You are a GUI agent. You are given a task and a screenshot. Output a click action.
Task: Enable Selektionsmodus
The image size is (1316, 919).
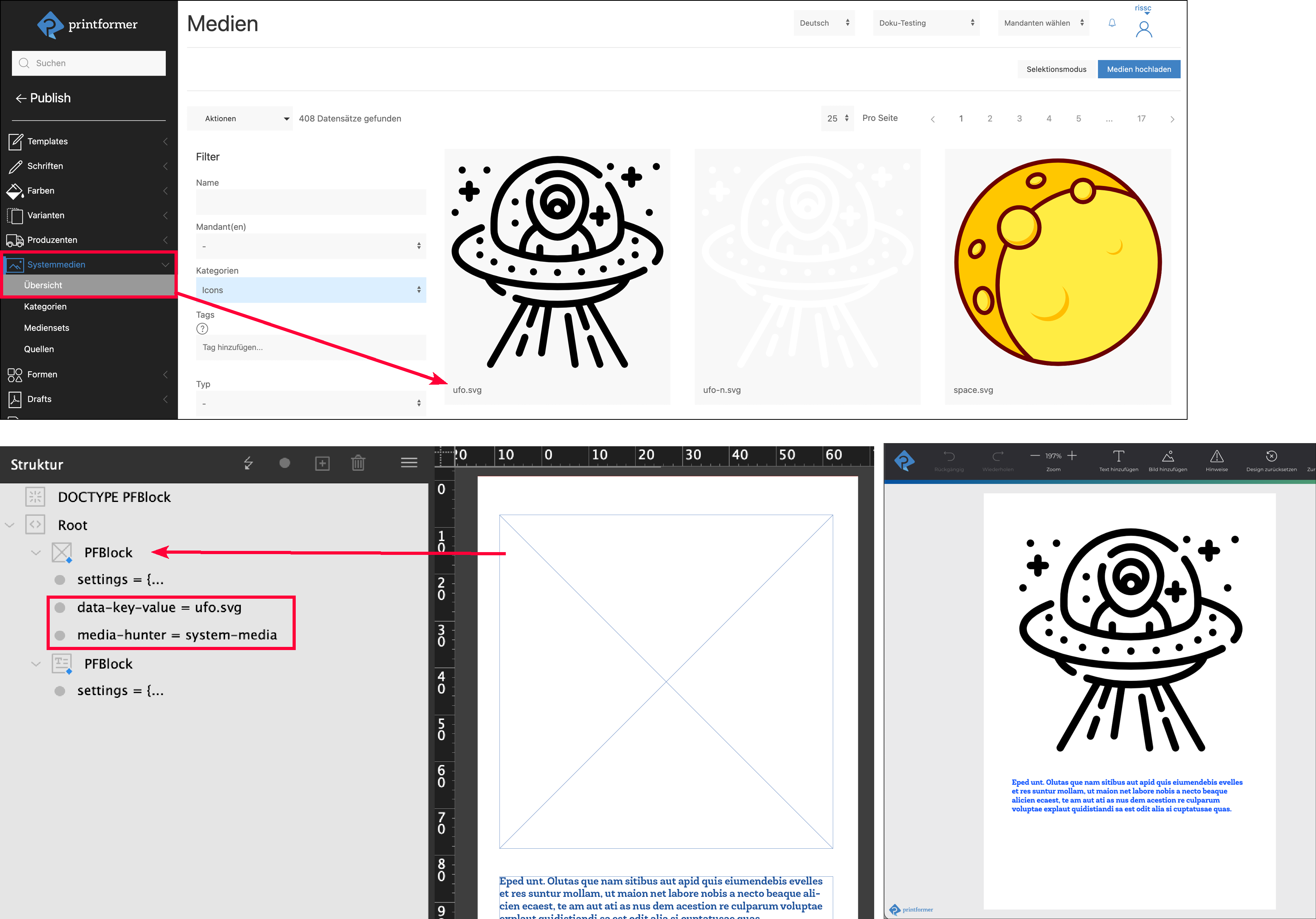1056,70
